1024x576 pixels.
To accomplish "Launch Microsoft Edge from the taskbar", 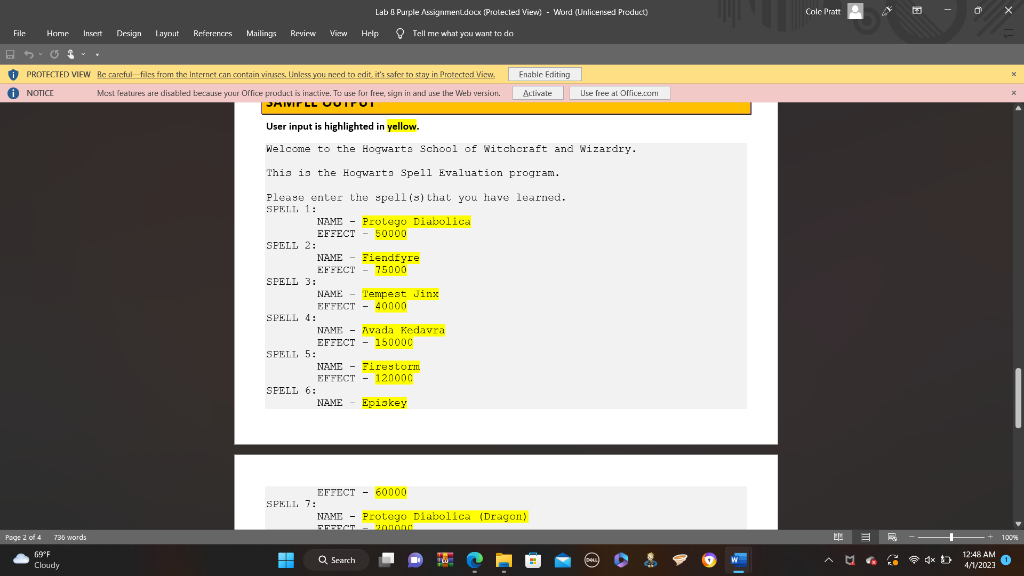I will [x=473, y=560].
